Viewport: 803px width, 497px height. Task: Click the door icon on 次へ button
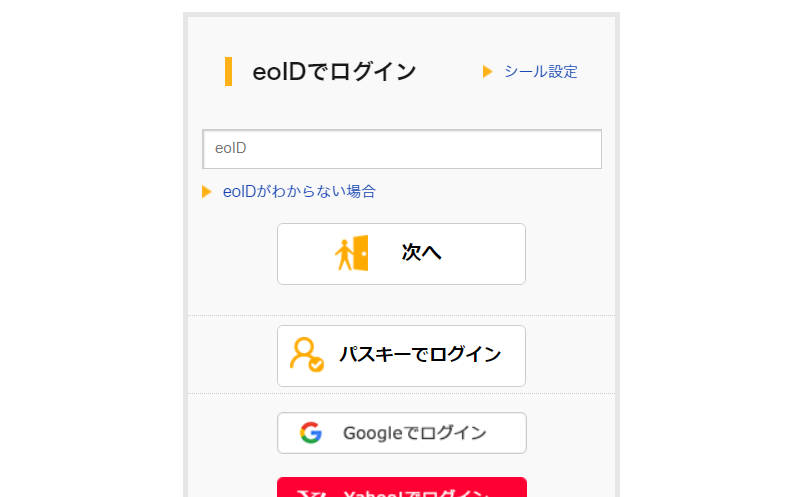click(351, 254)
